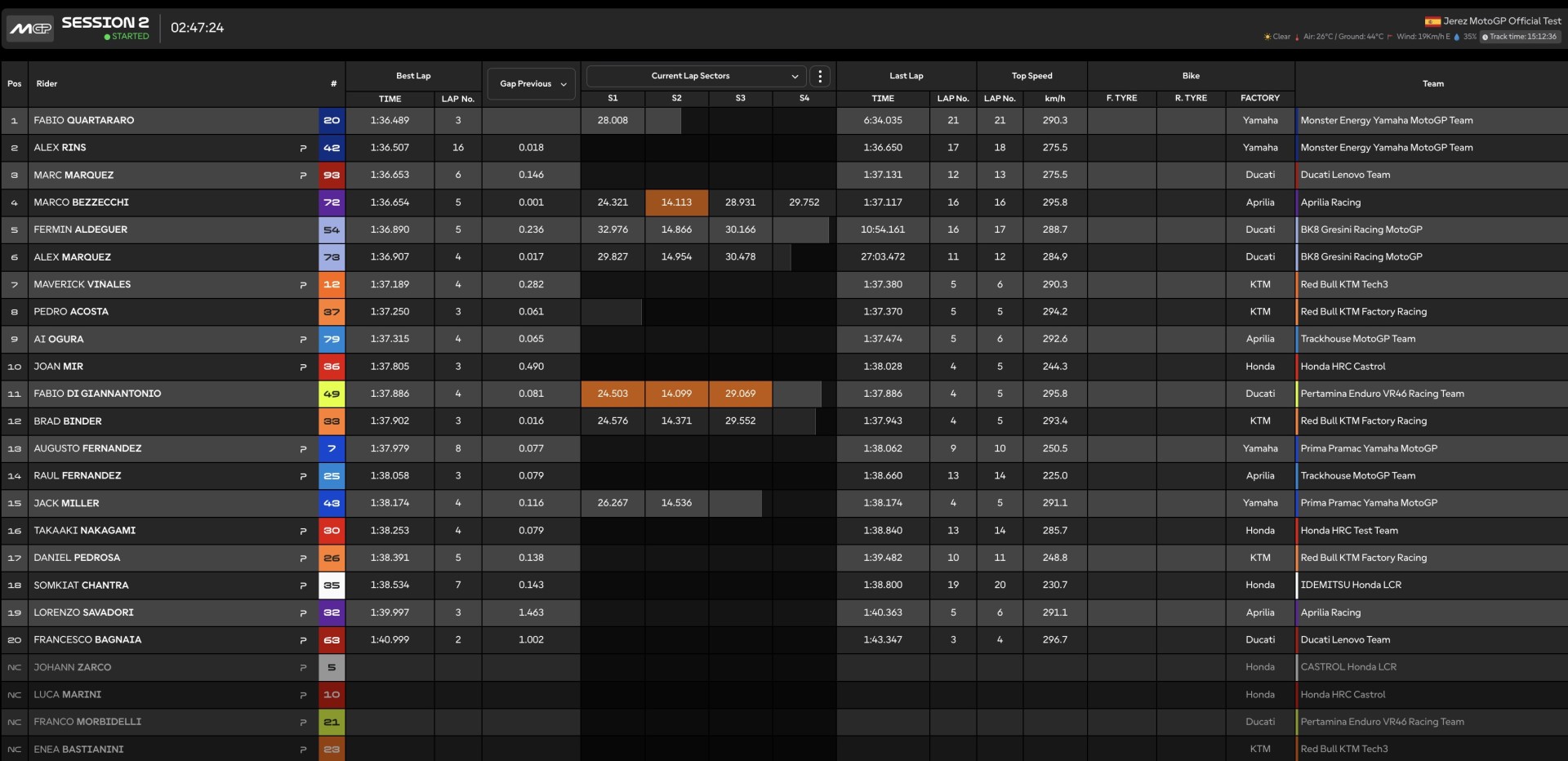This screenshot has height=761, width=1568.
Task: Click Quartararo's S2 sector progress bar
Action: click(663, 121)
